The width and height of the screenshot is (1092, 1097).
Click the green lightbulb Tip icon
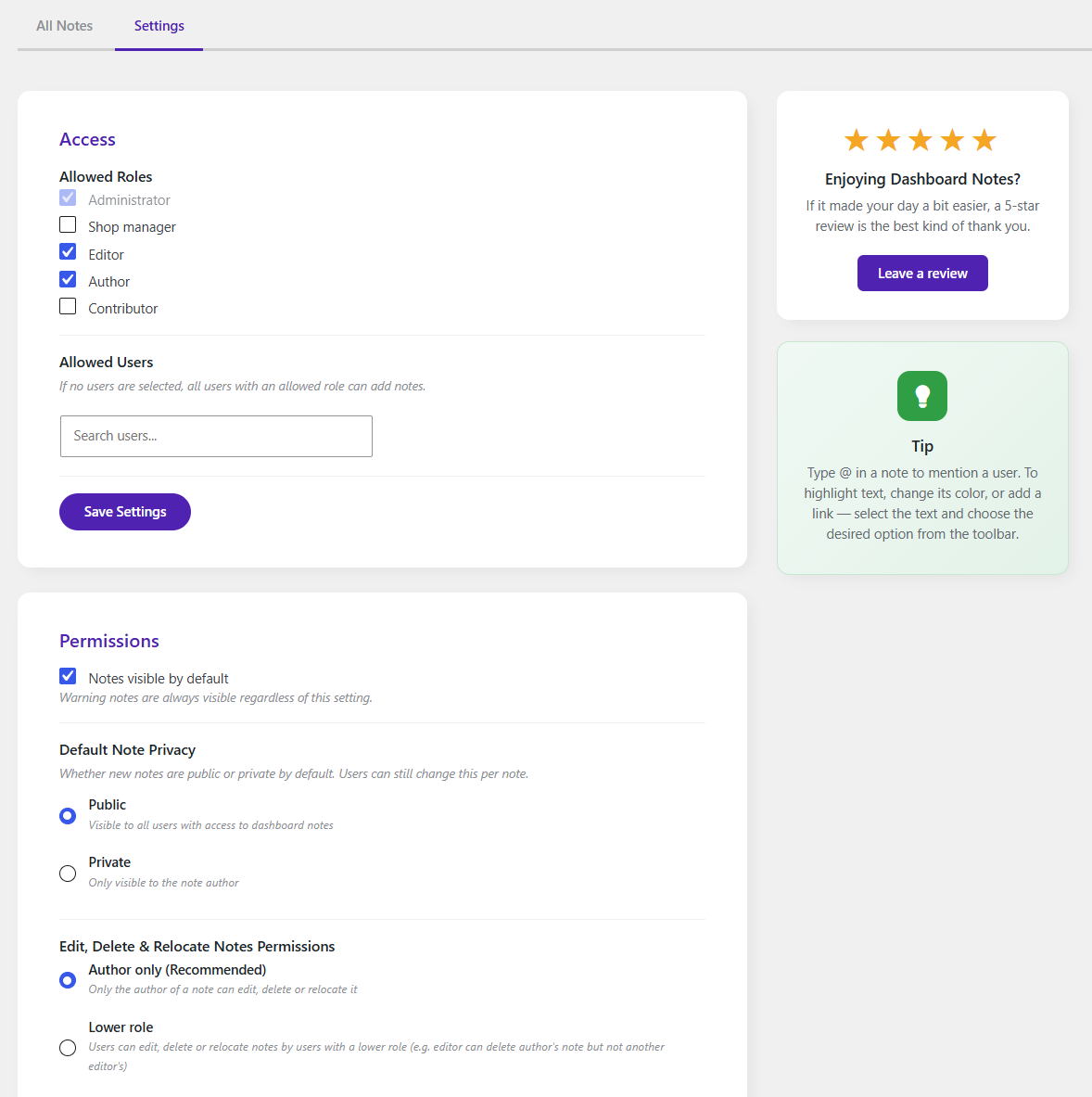point(921,395)
